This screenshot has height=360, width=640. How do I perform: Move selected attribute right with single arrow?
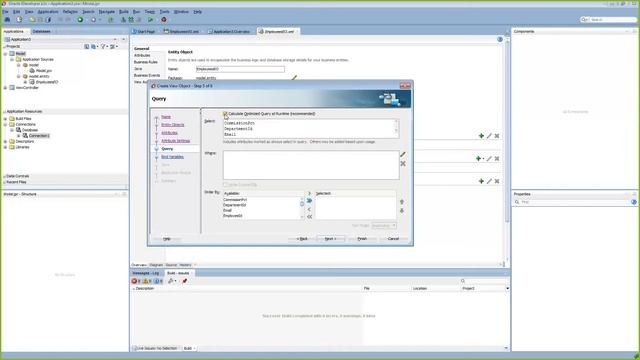click(309, 193)
